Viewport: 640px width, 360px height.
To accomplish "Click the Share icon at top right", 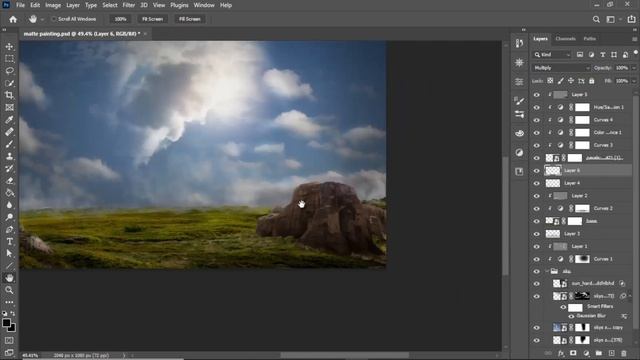I will coord(631,19).
